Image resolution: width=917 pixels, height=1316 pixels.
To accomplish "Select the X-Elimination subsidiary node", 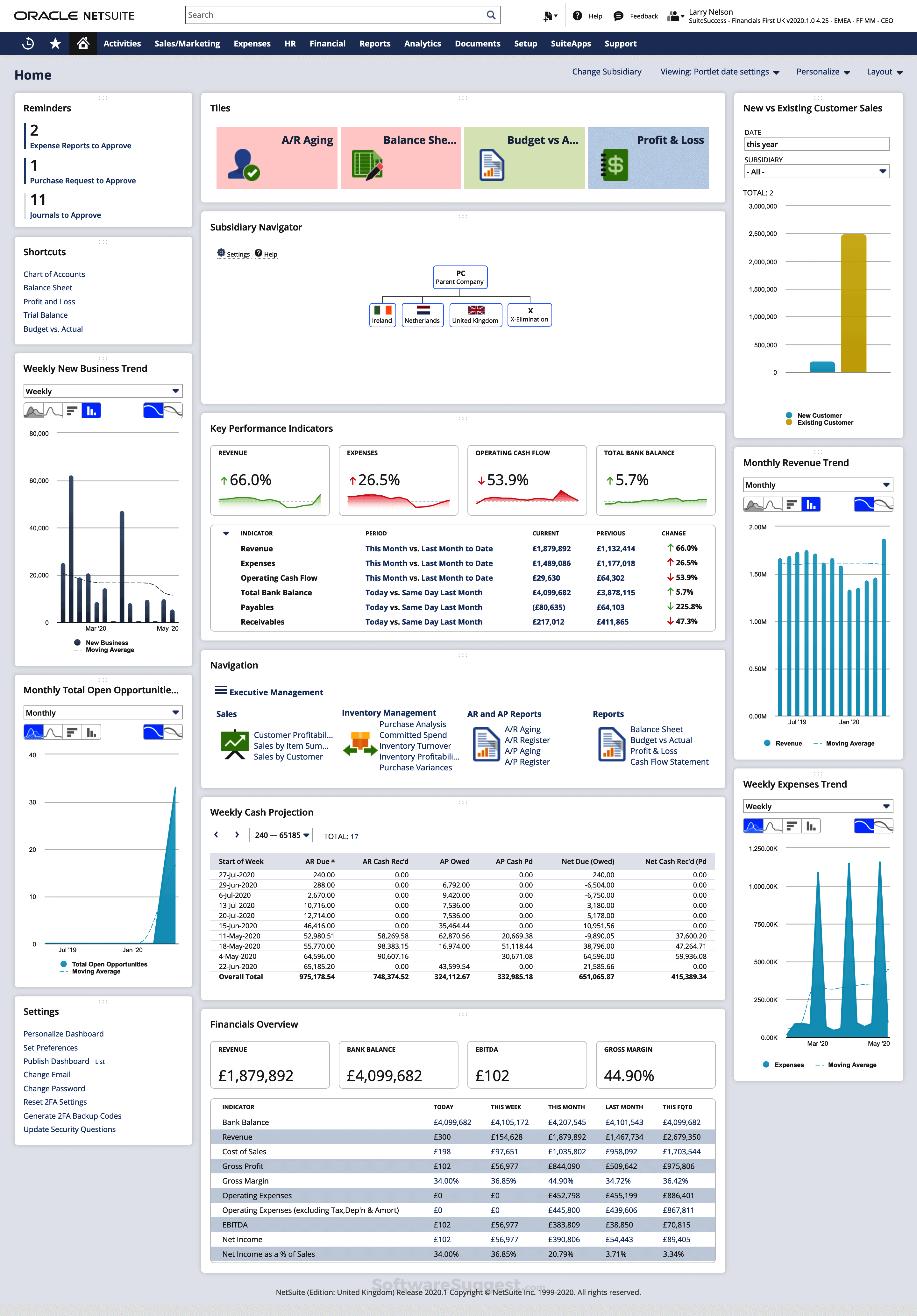I will tap(530, 315).
